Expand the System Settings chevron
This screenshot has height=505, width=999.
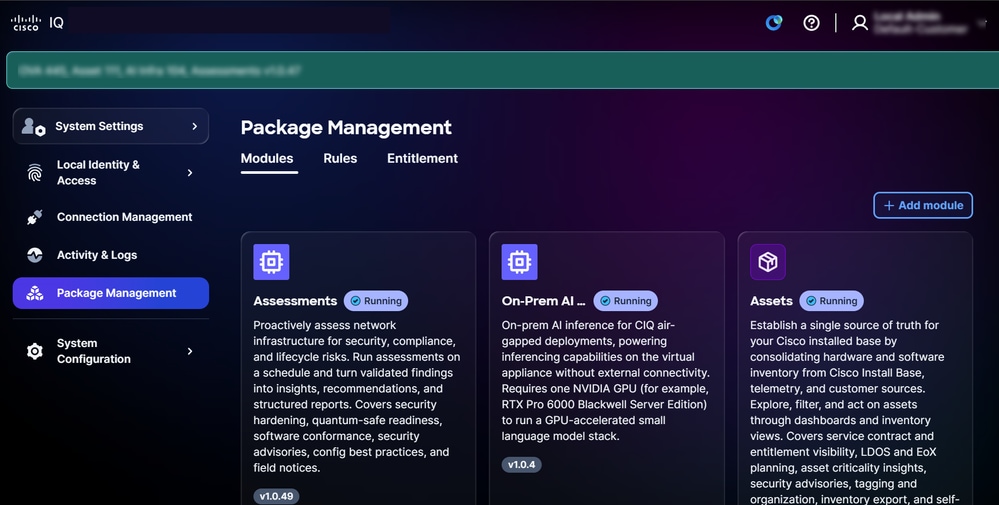pos(194,126)
